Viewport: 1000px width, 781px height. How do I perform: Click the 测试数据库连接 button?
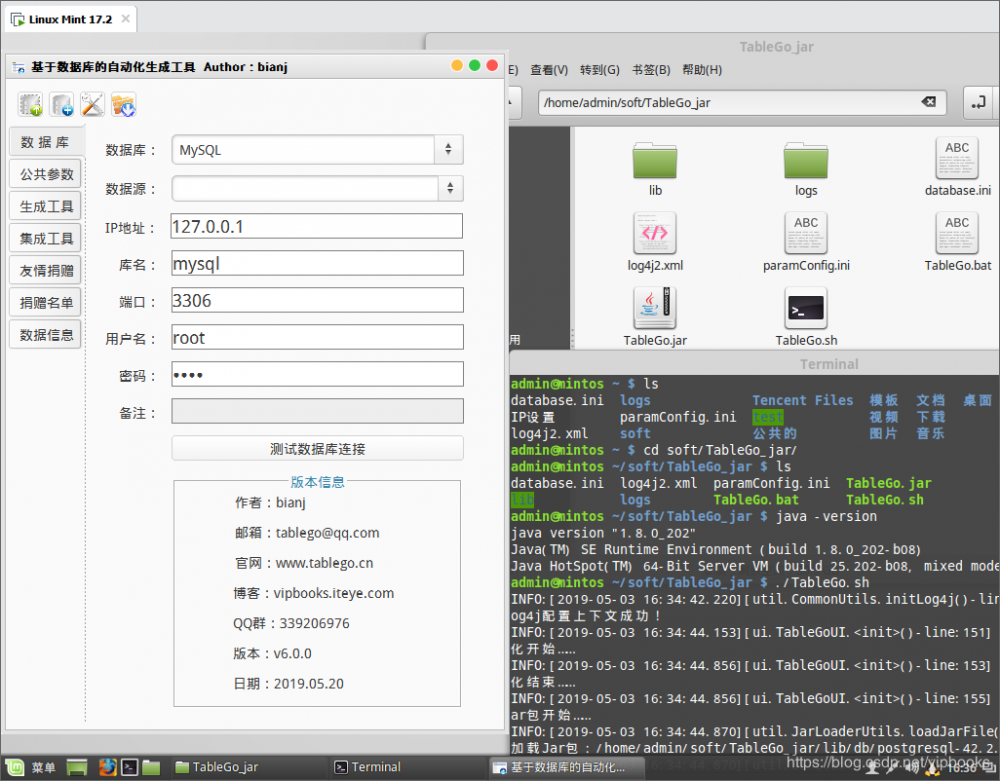[x=317, y=449]
